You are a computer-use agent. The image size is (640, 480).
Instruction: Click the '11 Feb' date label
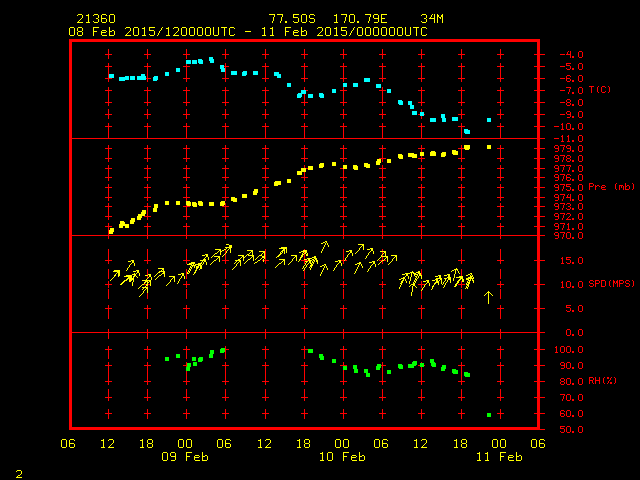499,456
